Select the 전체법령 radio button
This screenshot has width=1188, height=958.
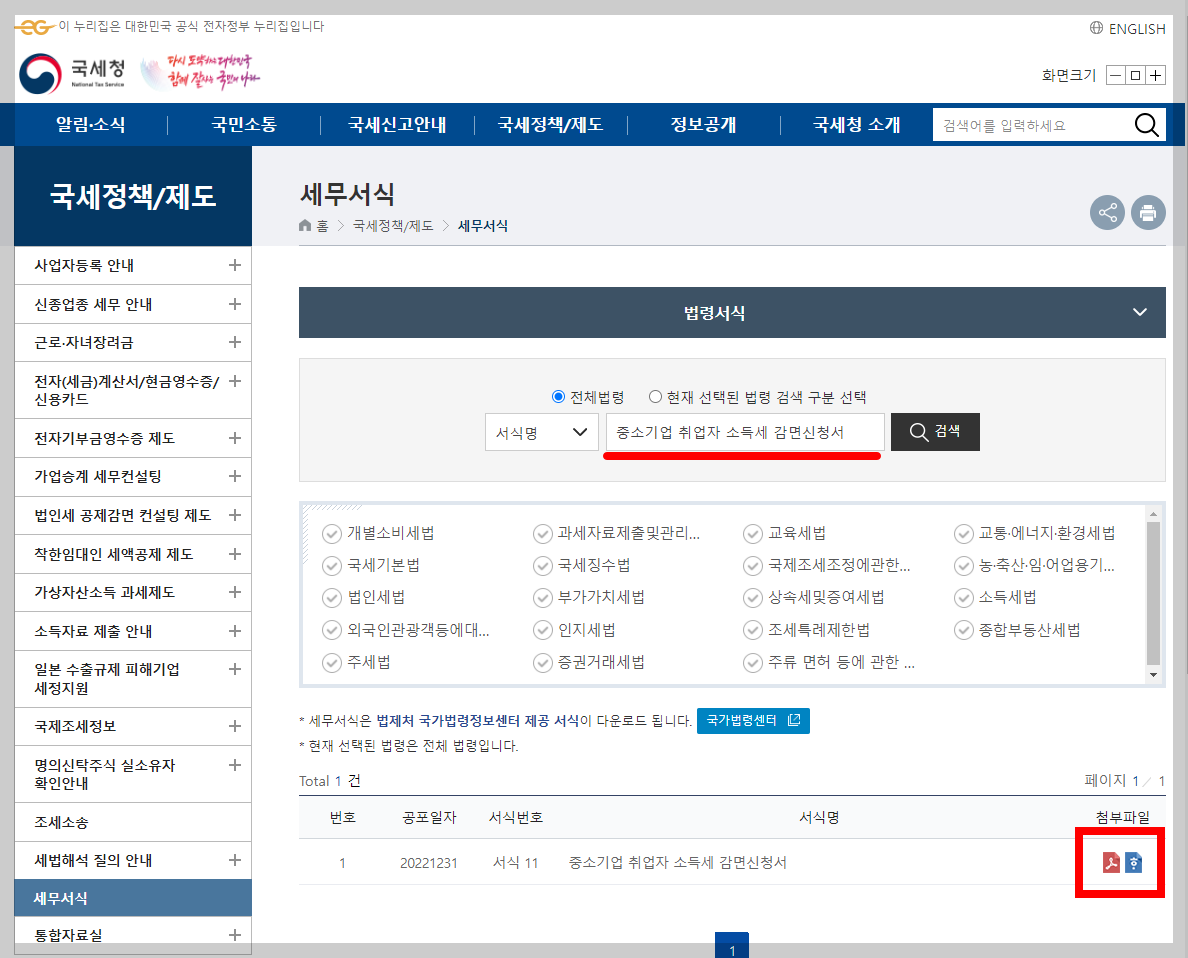[558, 396]
